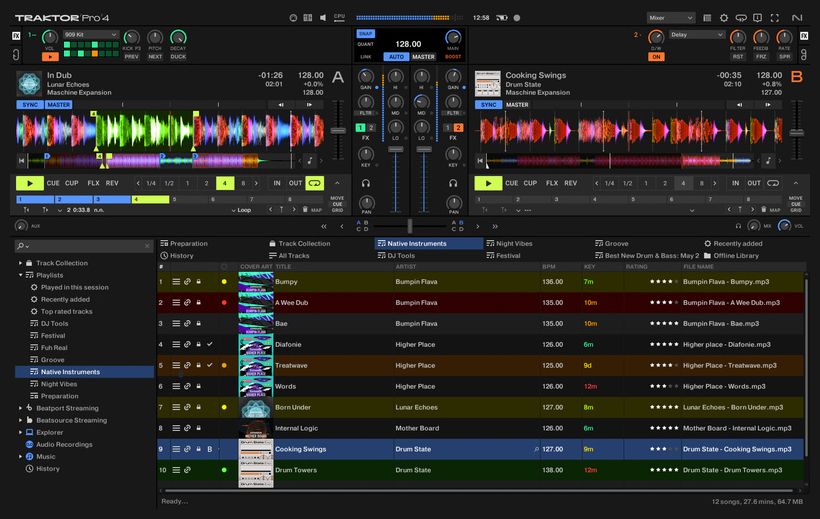Open the Preparation favorite tab
Image resolution: width=820 pixels, height=519 pixels.
[x=184, y=243]
